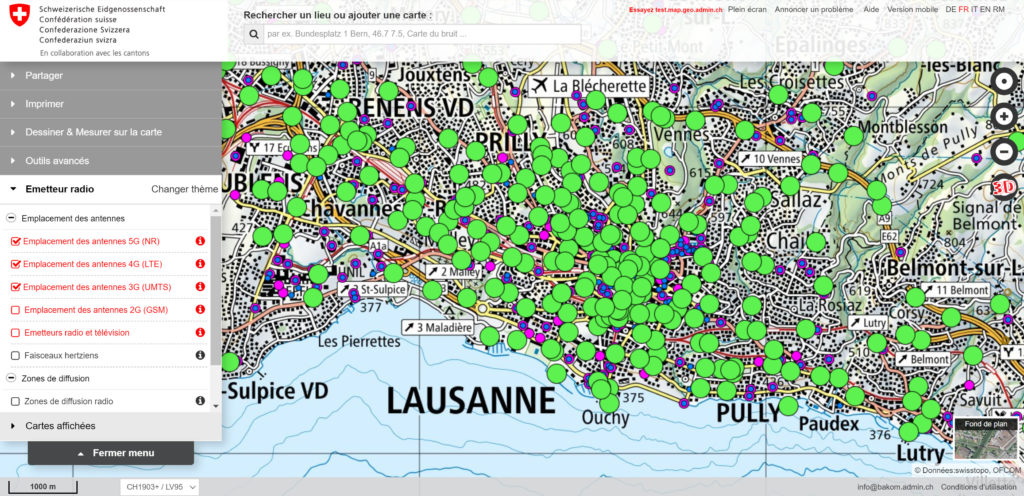Screen dimensions: 1024x496
Task: Click the St-Sulpice exit marker
Action: click(x=373, y=288)
